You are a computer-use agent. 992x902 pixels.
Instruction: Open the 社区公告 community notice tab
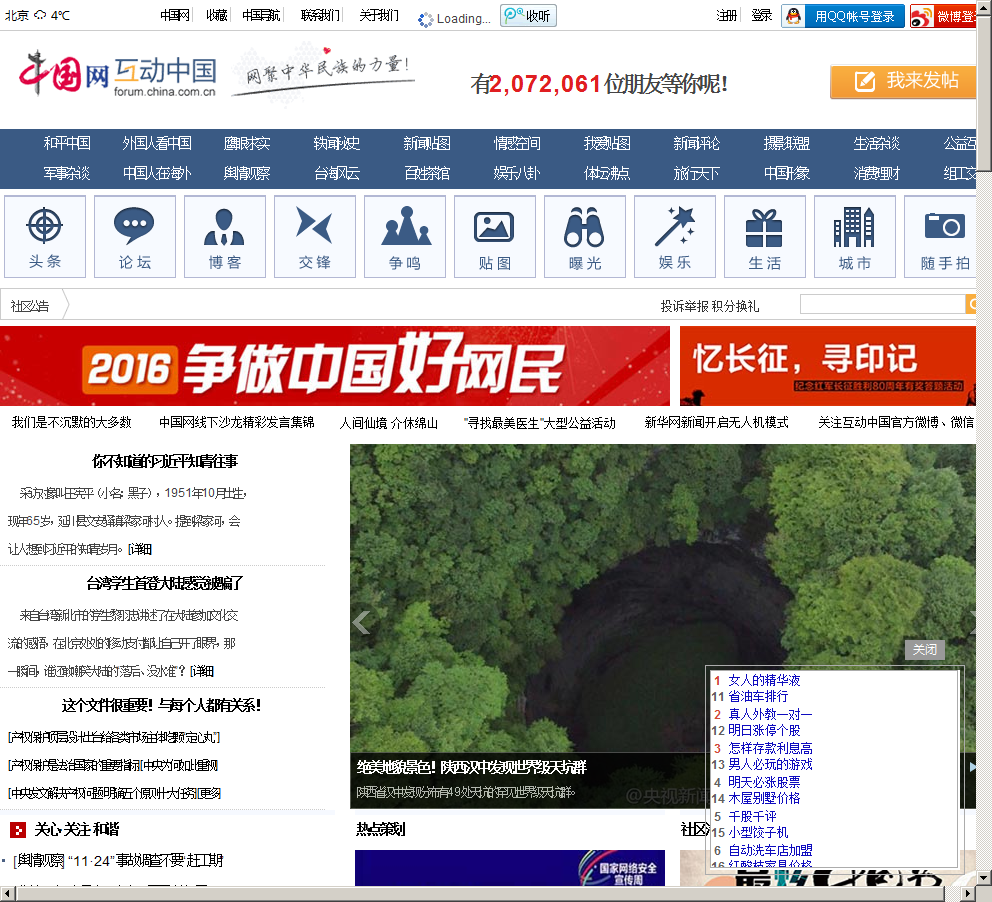(30, 306)
